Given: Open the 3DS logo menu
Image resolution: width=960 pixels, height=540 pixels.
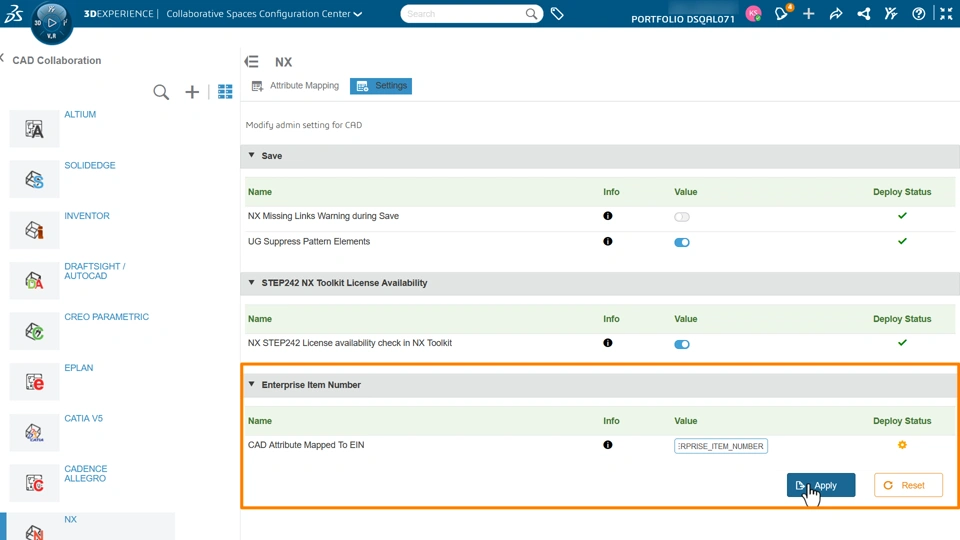Looking at the screenshot, I should 13,13.
